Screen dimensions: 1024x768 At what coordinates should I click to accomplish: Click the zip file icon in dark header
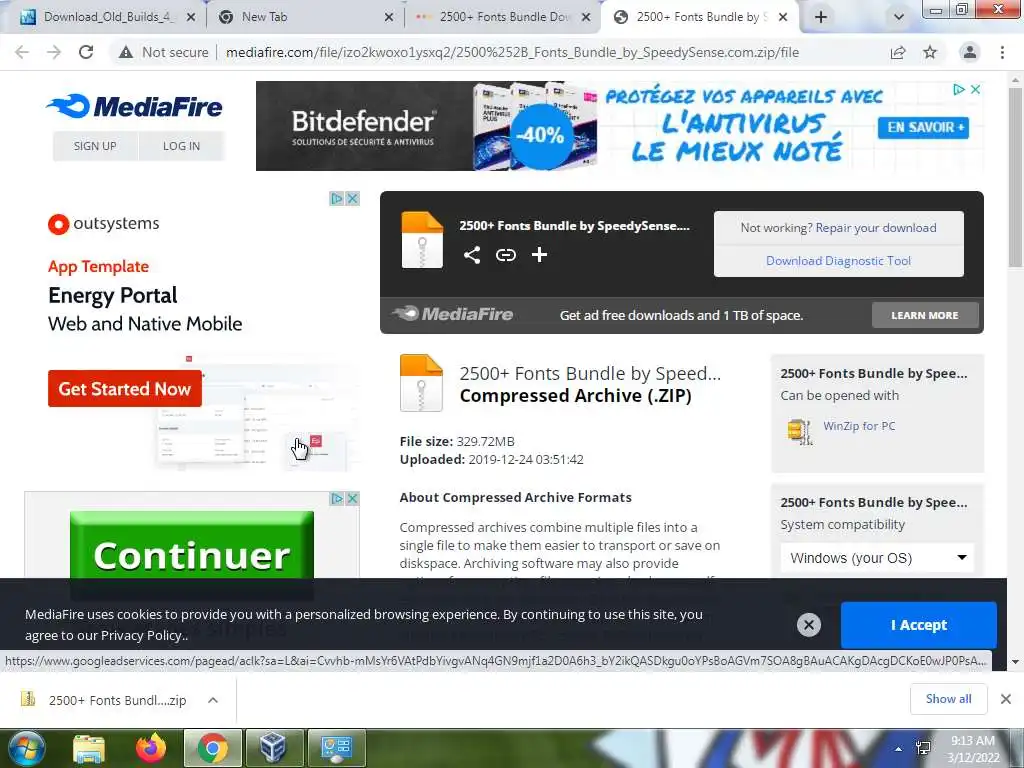click(x=422, y=240)
